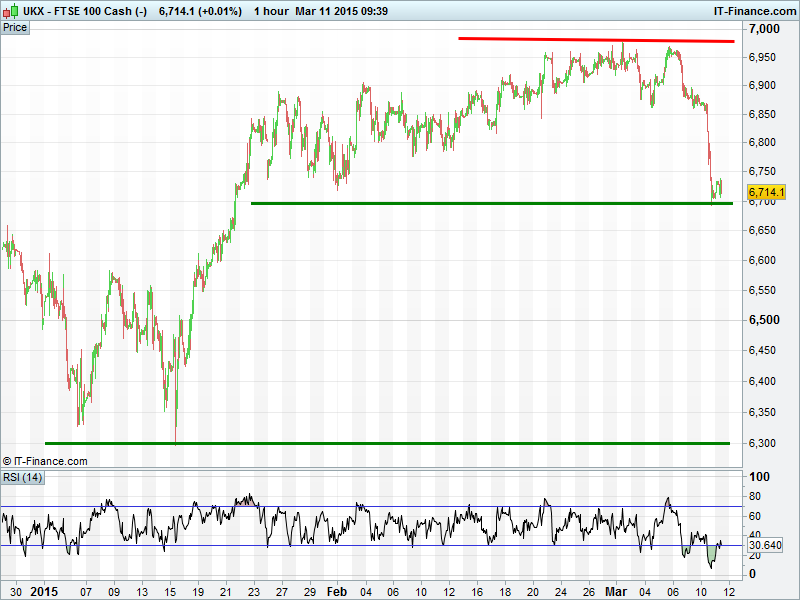
Task: Click the '2015' date axis label
Action: [44, 592]
